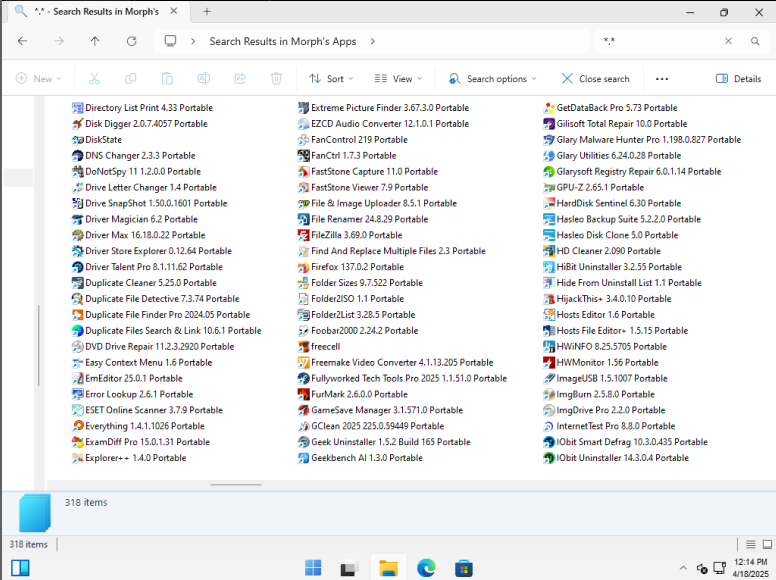Select the Firefox 137.0.2 Portable icon

[303, 267]
